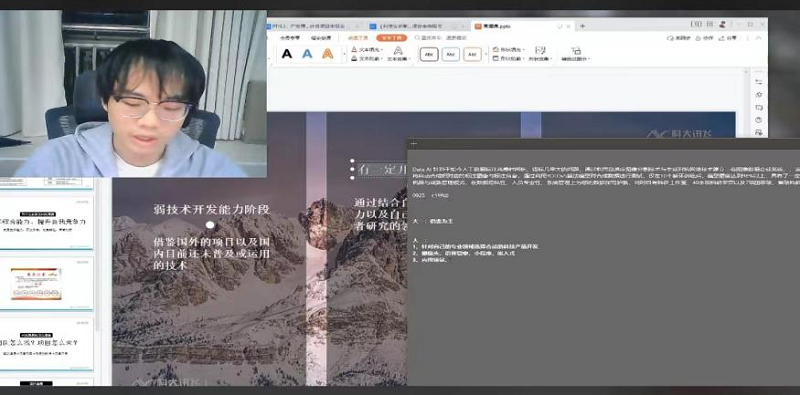Switch to the 文本工具 ribbon tab
The height and width of the screenshot is (395, 800).
tap(391, 38)
